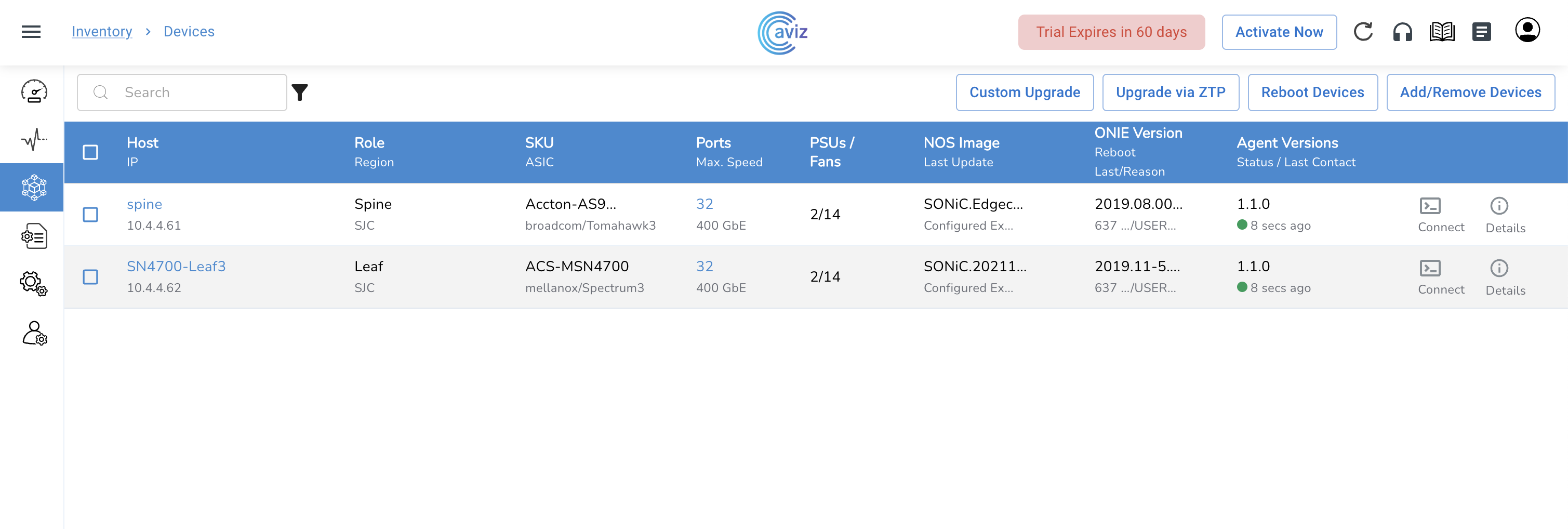Click the dashboard gauge sidebar icon

pos(34,91)
